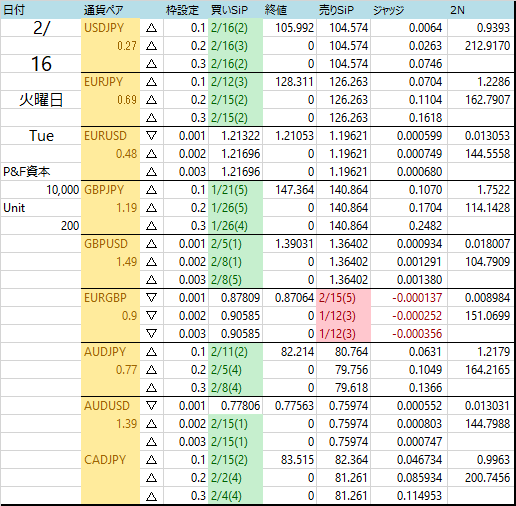Select the AUDJPY currency pair cell

(110, 352)
